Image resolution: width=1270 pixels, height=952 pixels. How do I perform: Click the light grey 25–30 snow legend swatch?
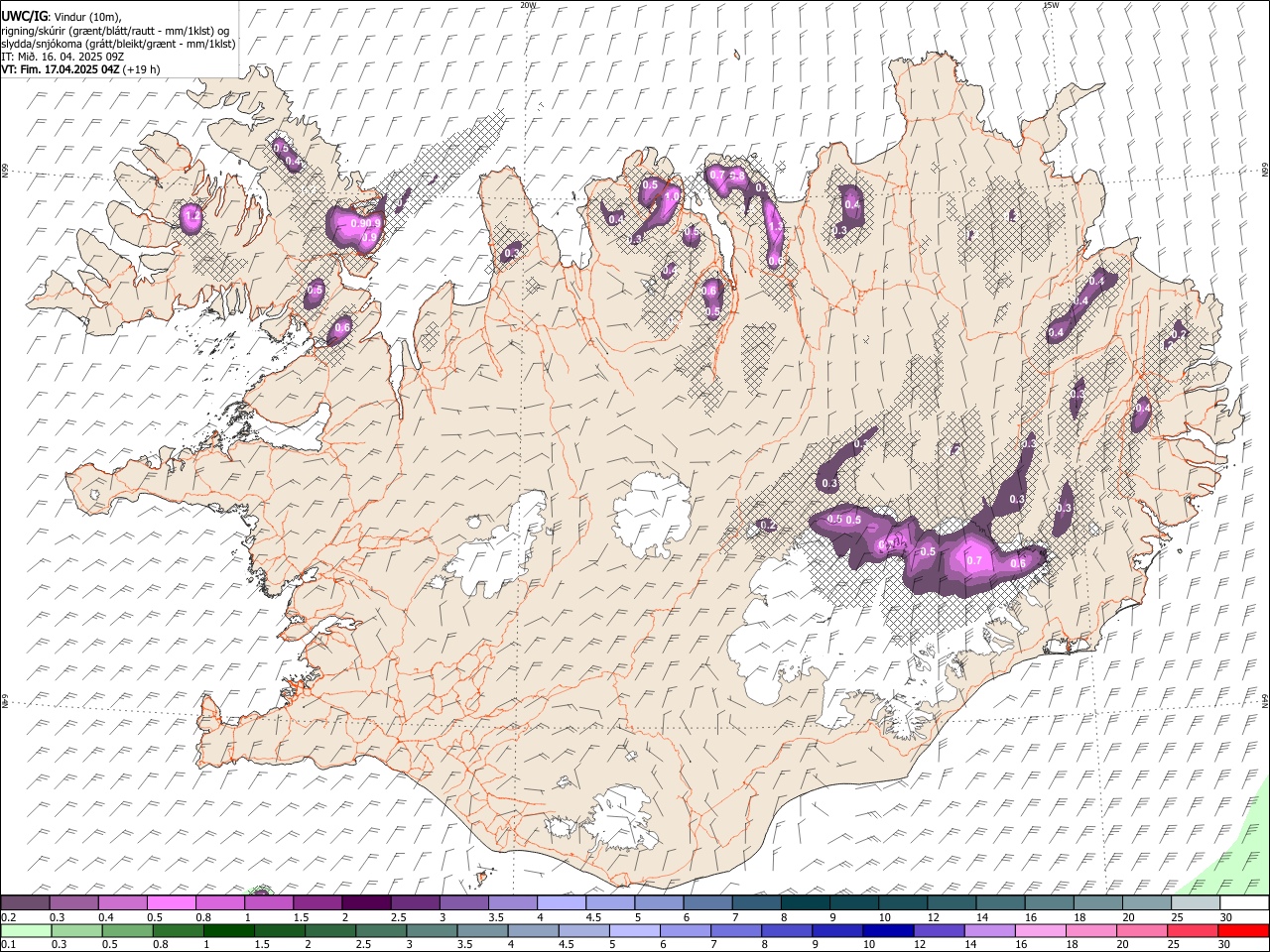(x=1196, y=902)
